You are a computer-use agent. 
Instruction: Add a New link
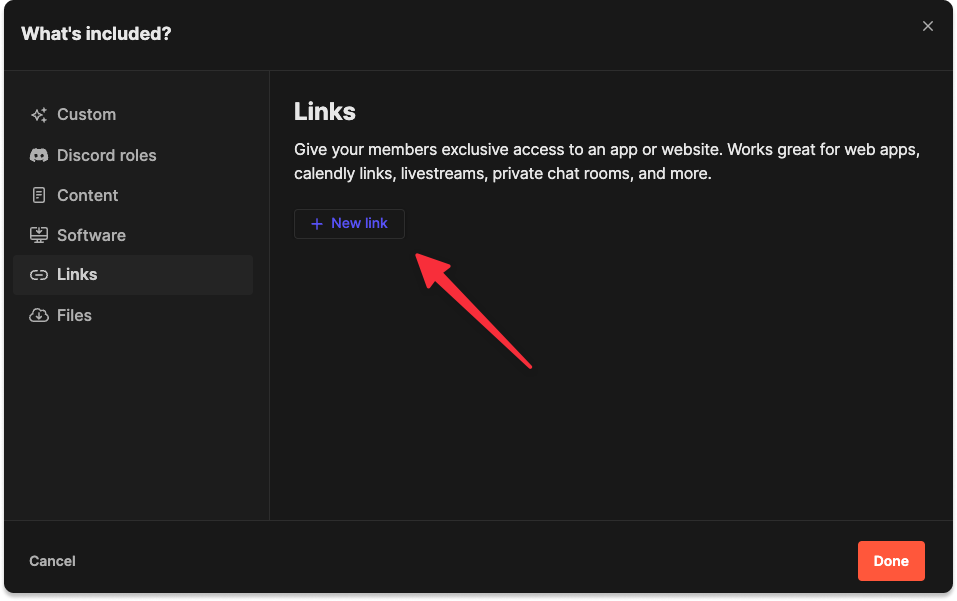(349, 224)
